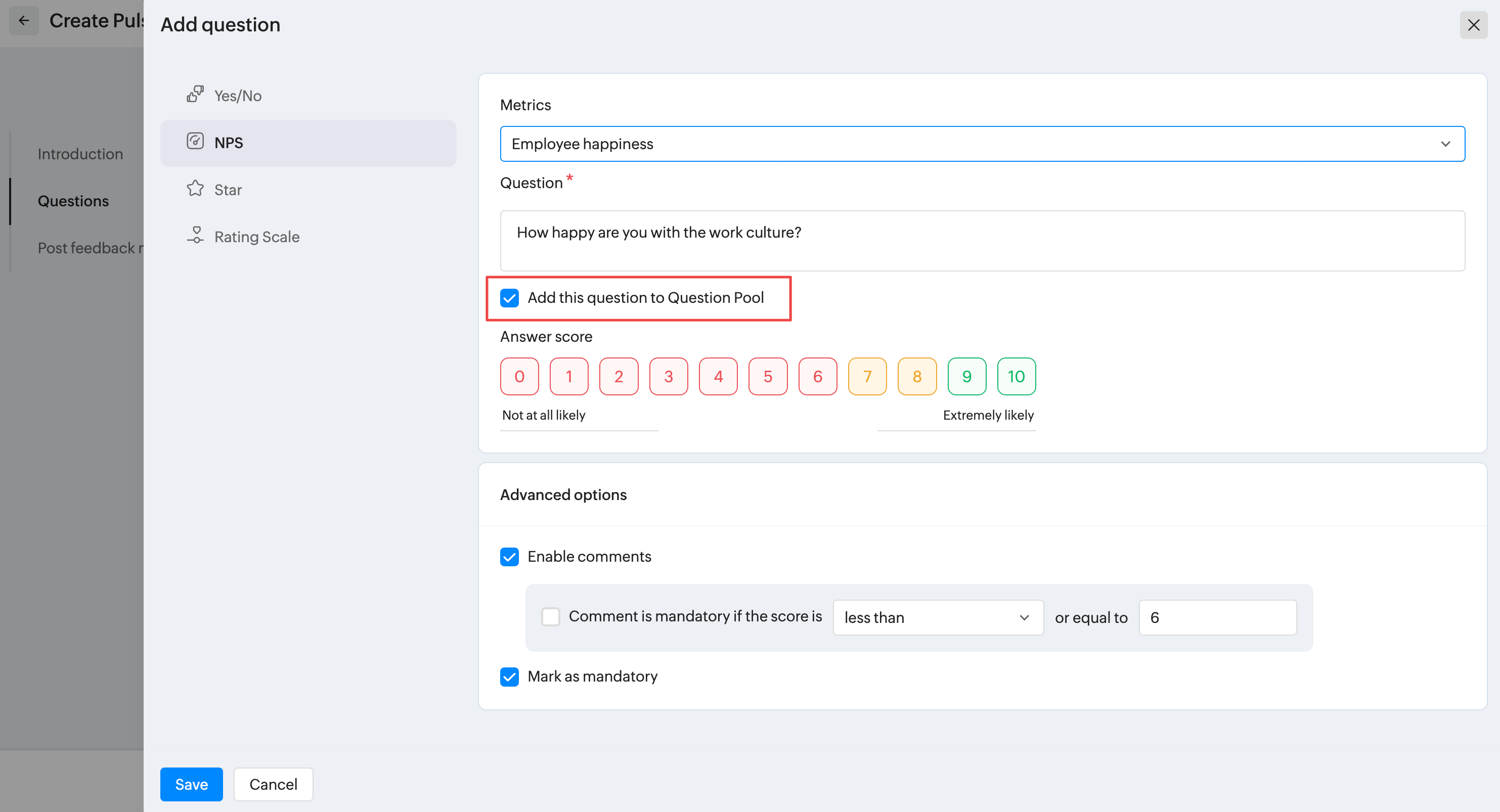Image resolution: width=1500 pixels, height=812 pixels.
Task: Cancel adding the question
Action: tap(273, 784)
